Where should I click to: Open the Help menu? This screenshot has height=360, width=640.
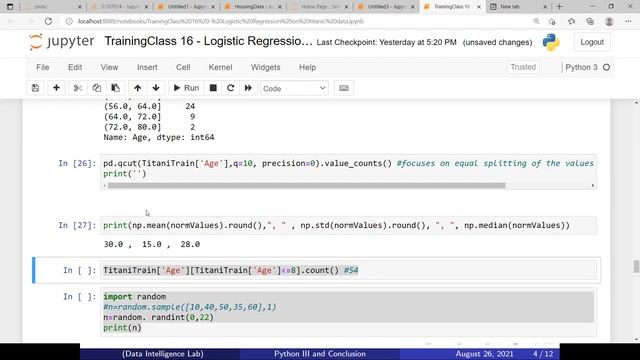point(307,67)
